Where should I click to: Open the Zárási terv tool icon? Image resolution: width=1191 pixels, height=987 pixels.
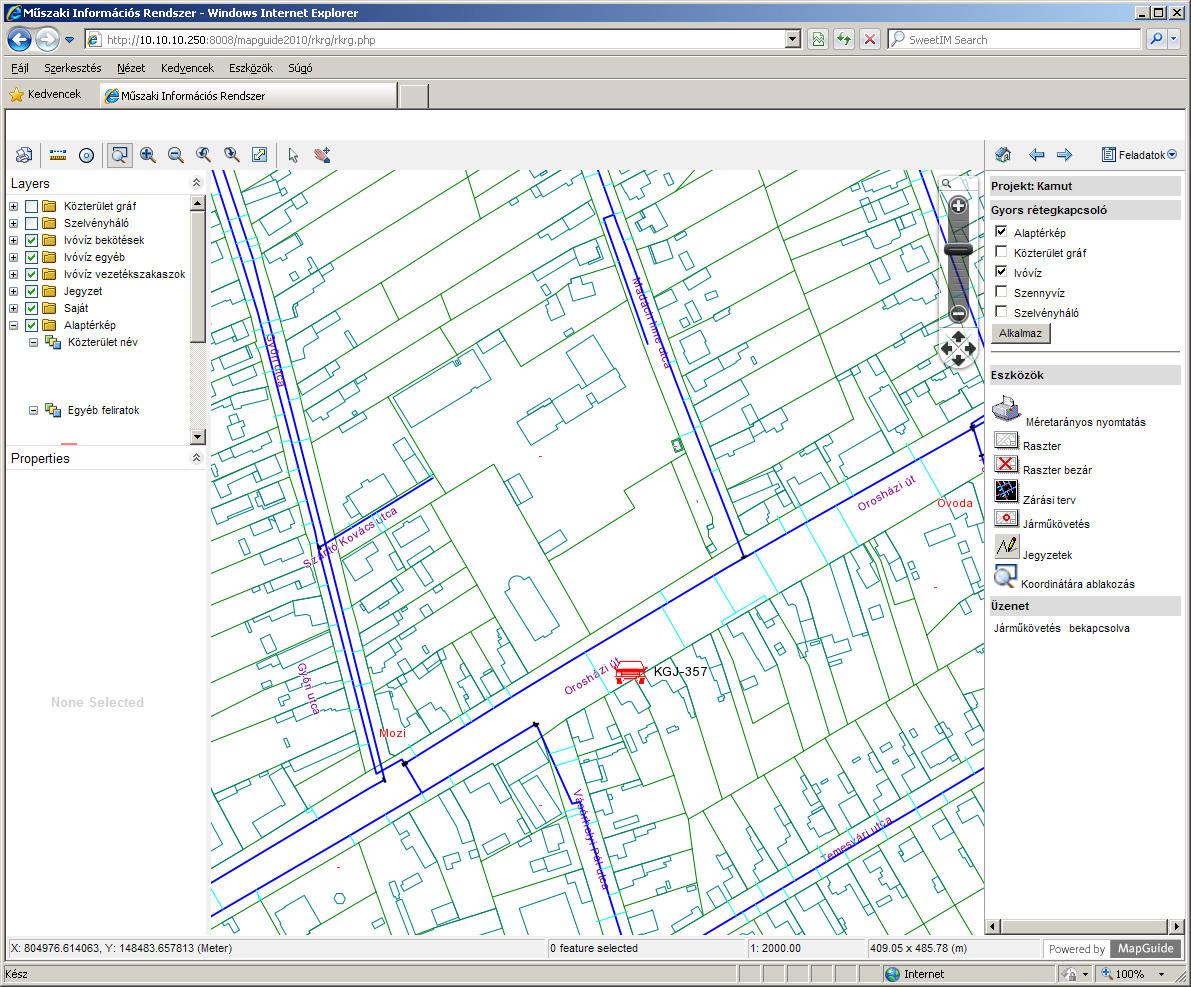1006,491
